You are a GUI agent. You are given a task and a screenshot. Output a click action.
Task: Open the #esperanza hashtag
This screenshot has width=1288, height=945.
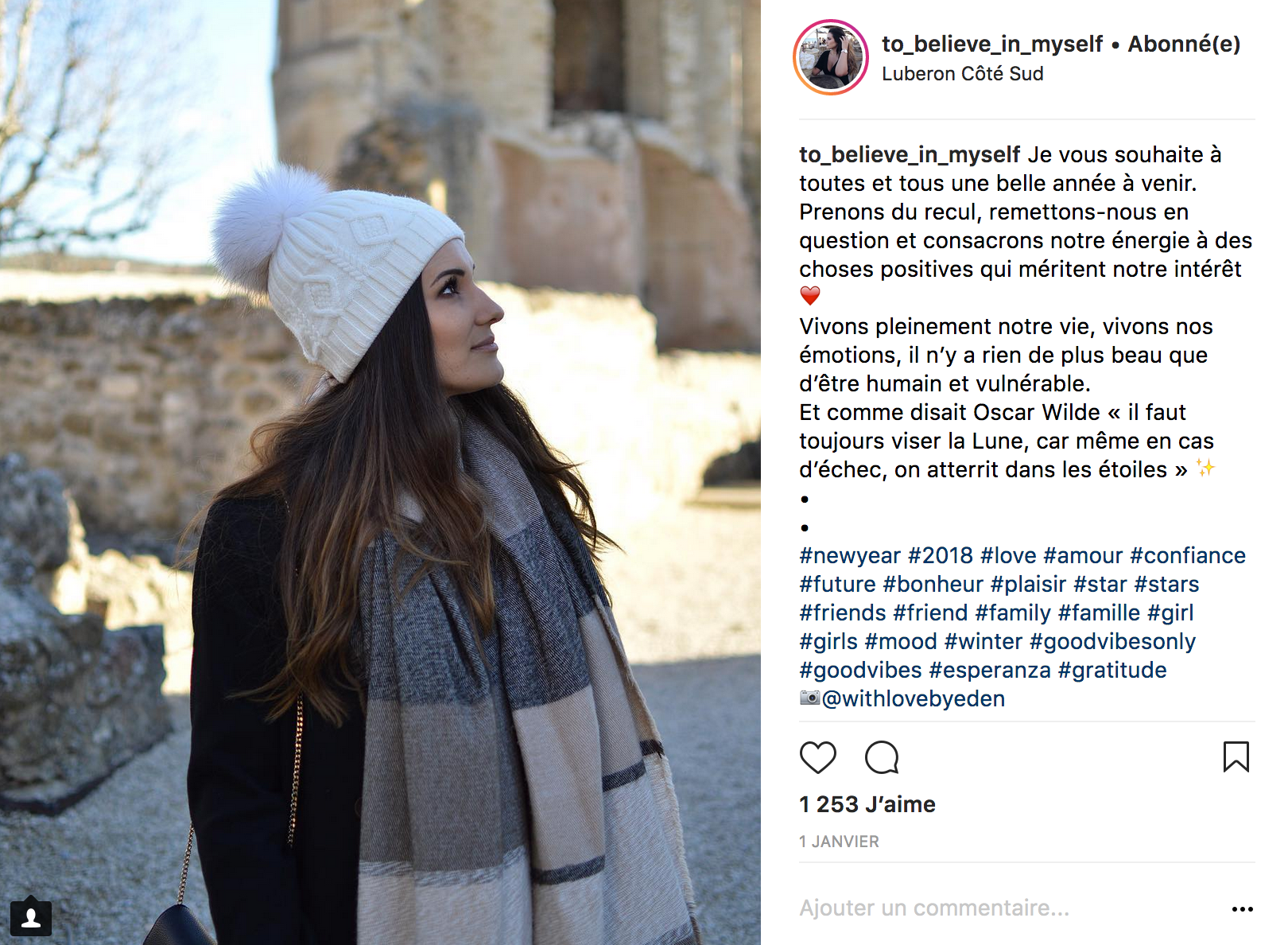point(990,670)
